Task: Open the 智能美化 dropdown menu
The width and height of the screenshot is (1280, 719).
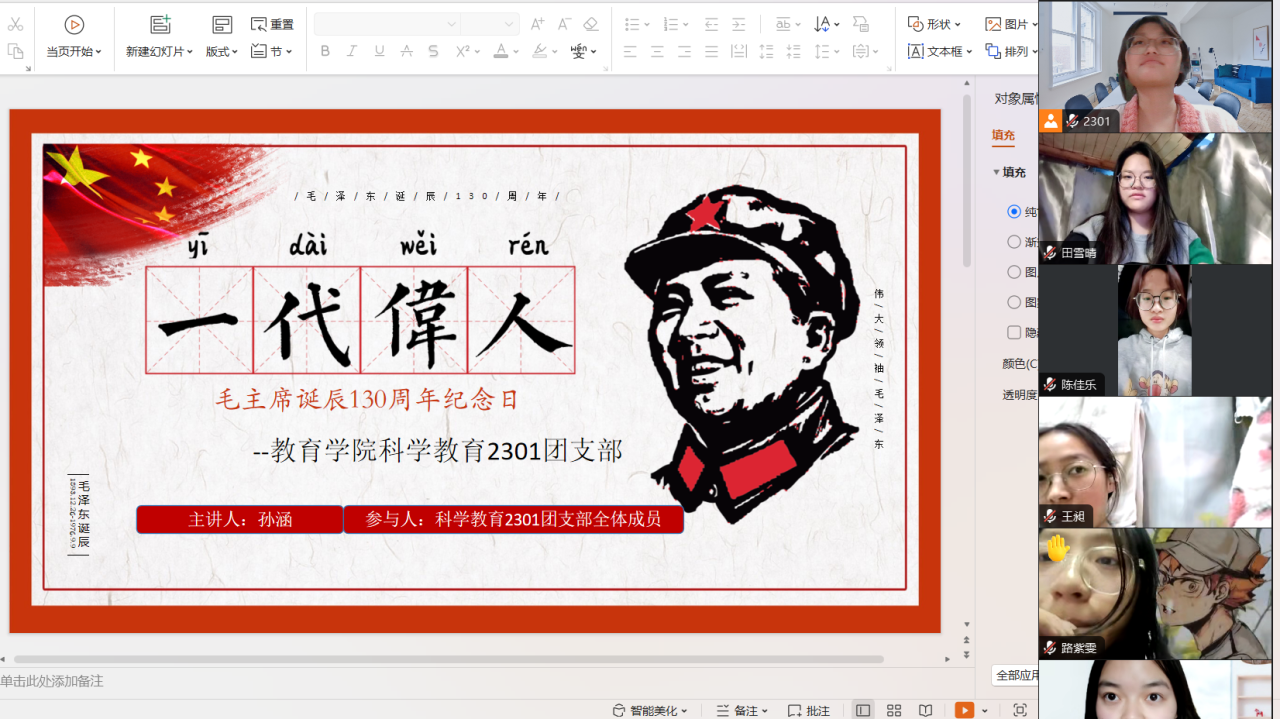Action: click(x=651, y=710)
